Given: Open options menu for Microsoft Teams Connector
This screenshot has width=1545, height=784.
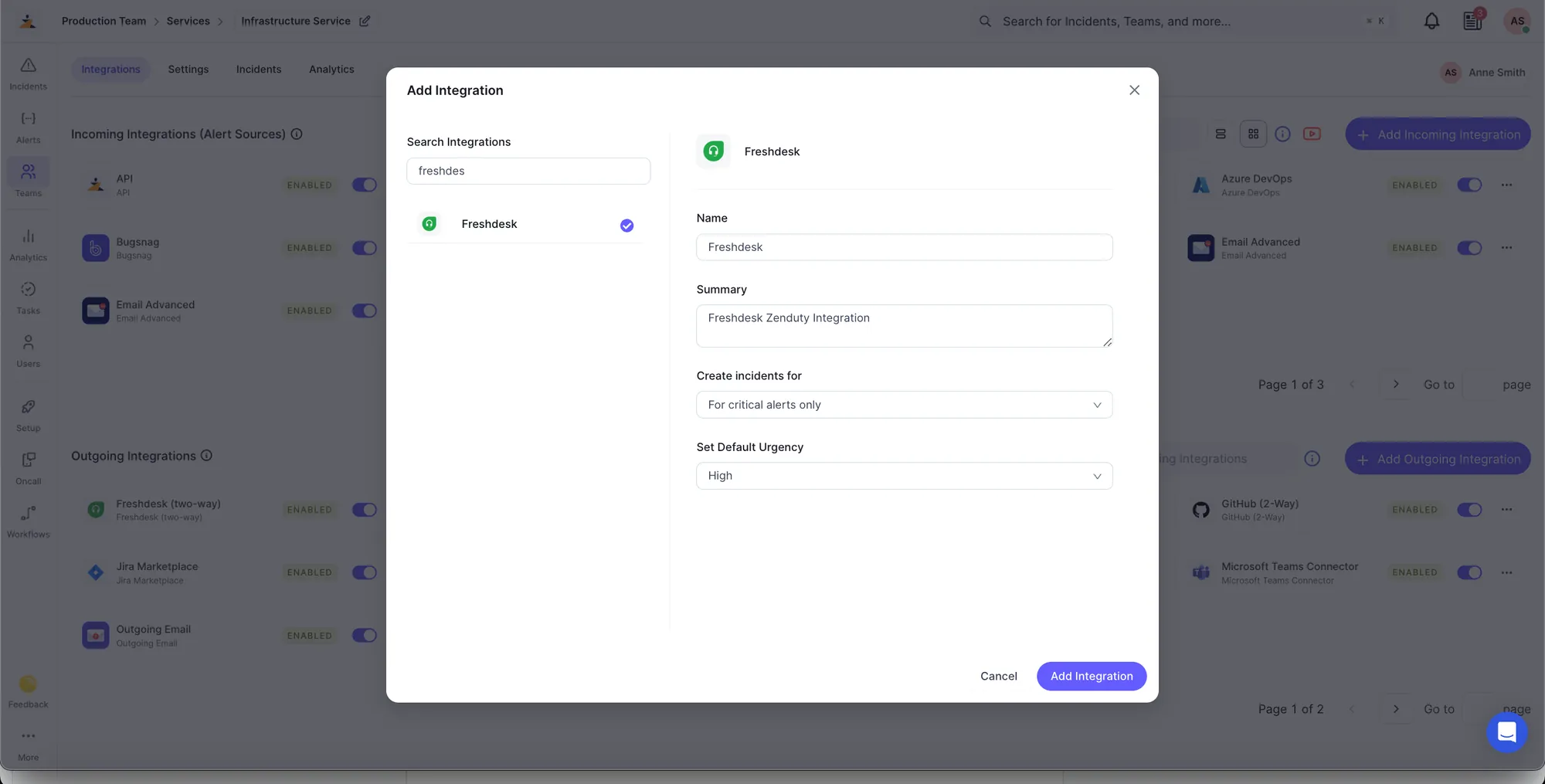Looking at the screenshot, I should (x=1506, y=572).
